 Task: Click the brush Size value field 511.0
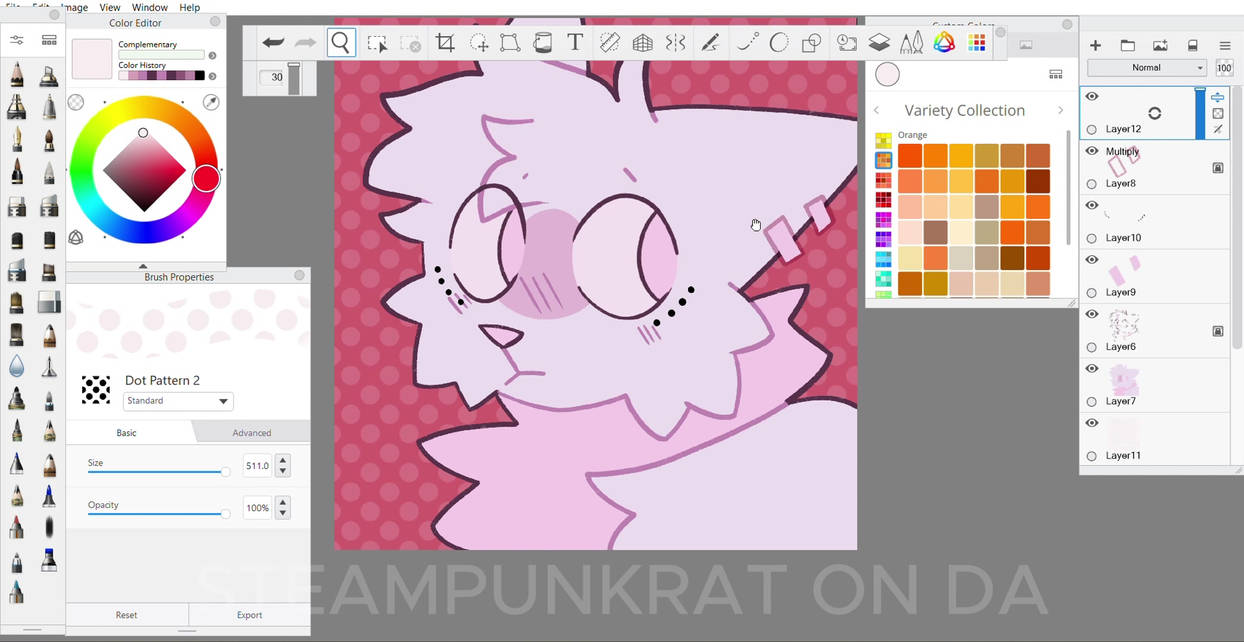[x=257, y=466]
